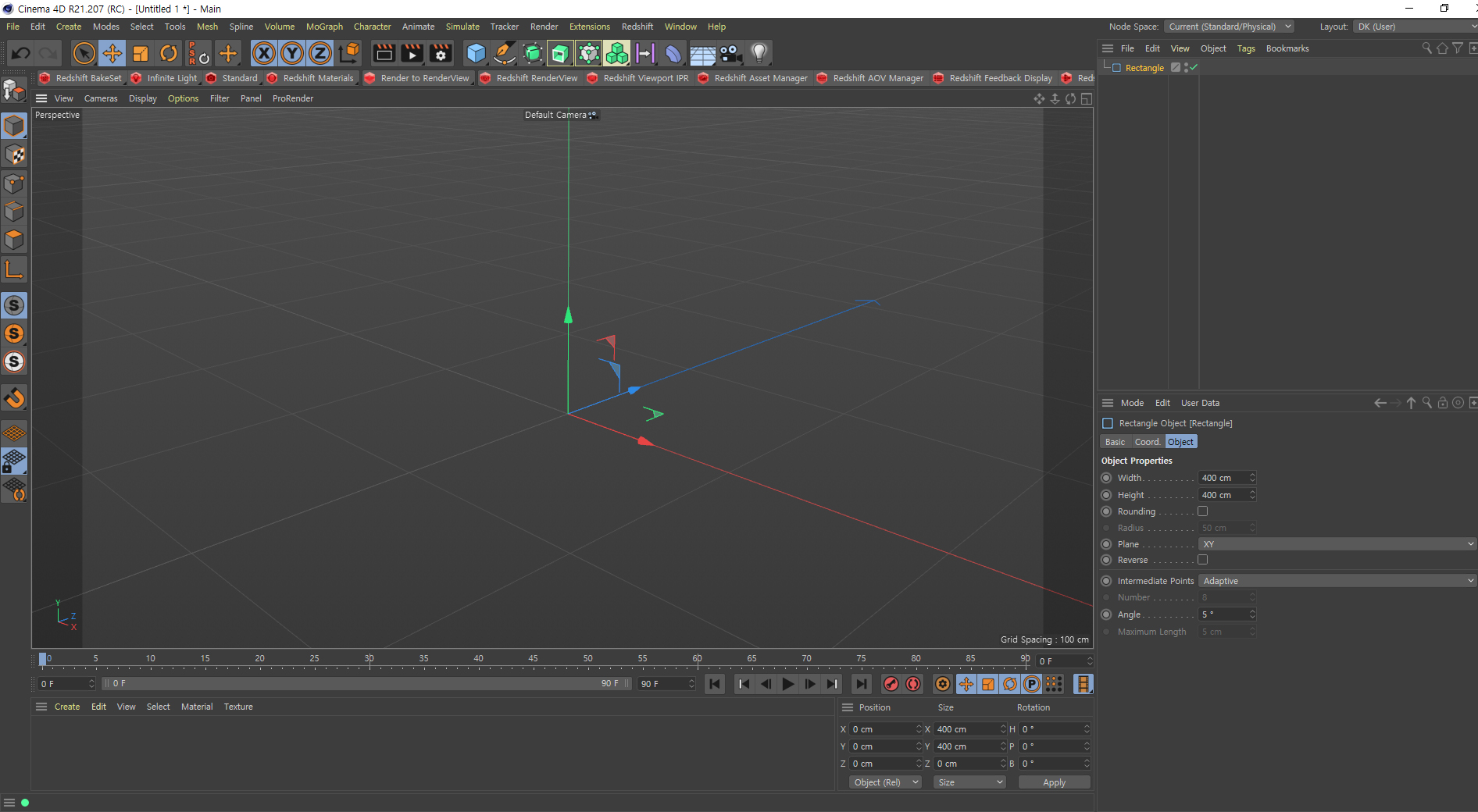Toggle Rectangle enabled checkmark in Object Manager
Viewport: 1478px width, 812px height.
1194,68
